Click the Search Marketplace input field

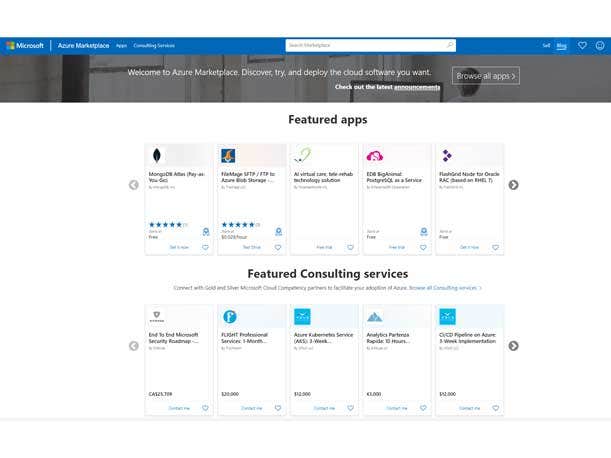(365, 45)
